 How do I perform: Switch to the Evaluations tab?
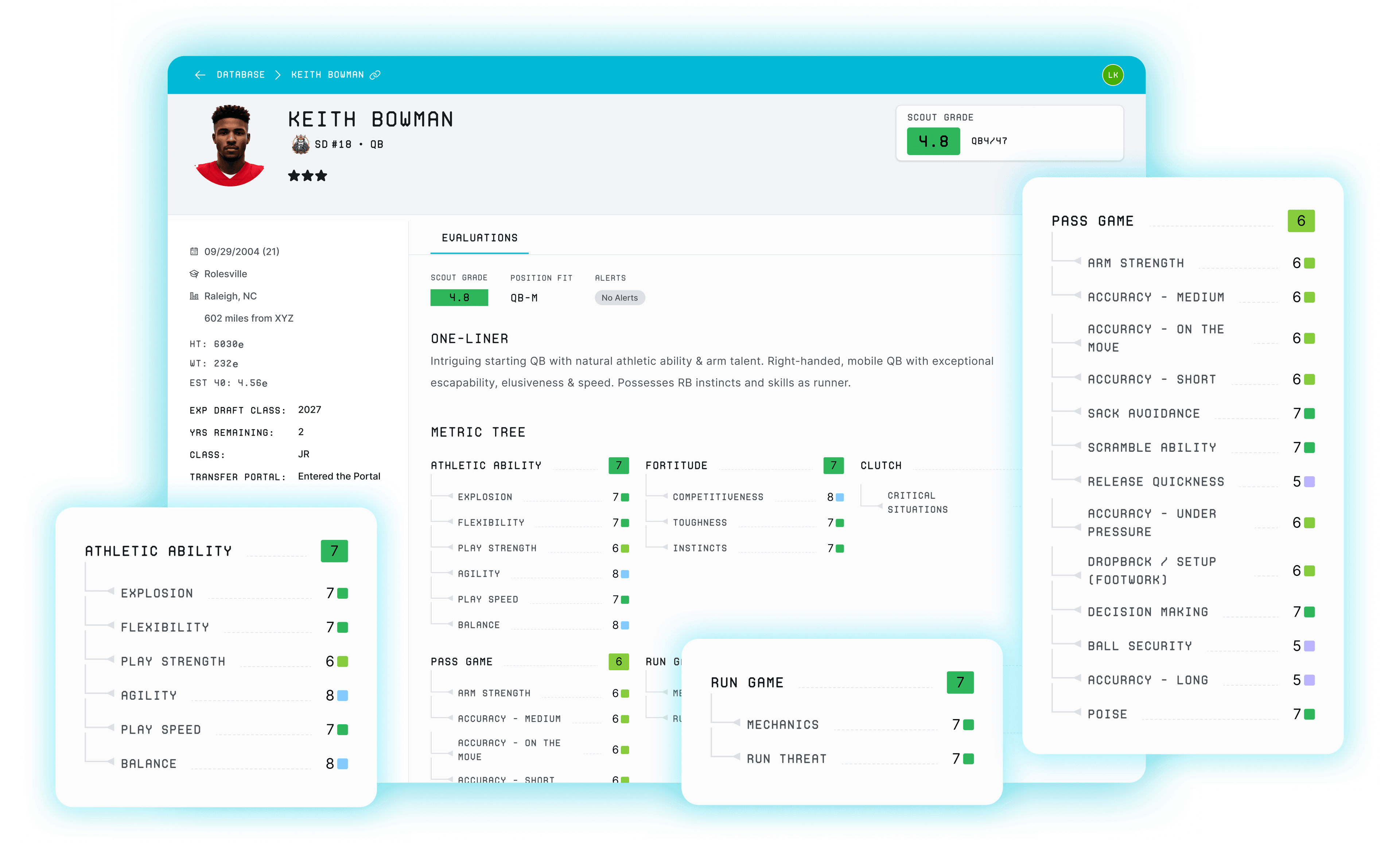tap(479, 238)
